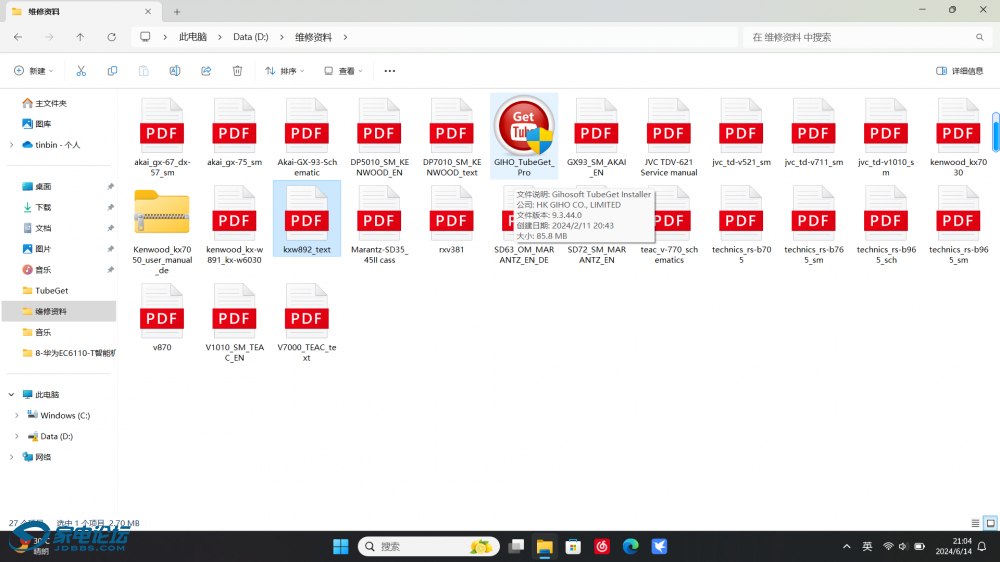
Task: Click the input language indicator 英
Action: coord(867,547)
